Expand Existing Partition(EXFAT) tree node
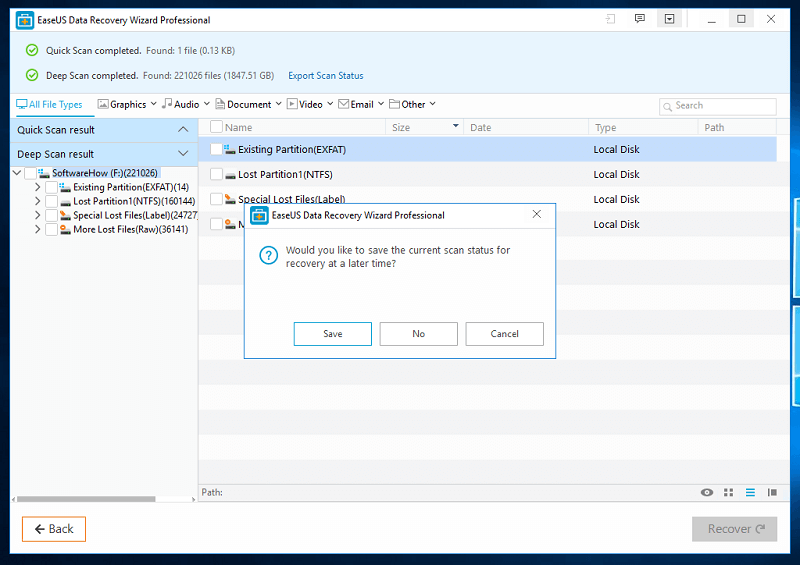 (37, 187)
